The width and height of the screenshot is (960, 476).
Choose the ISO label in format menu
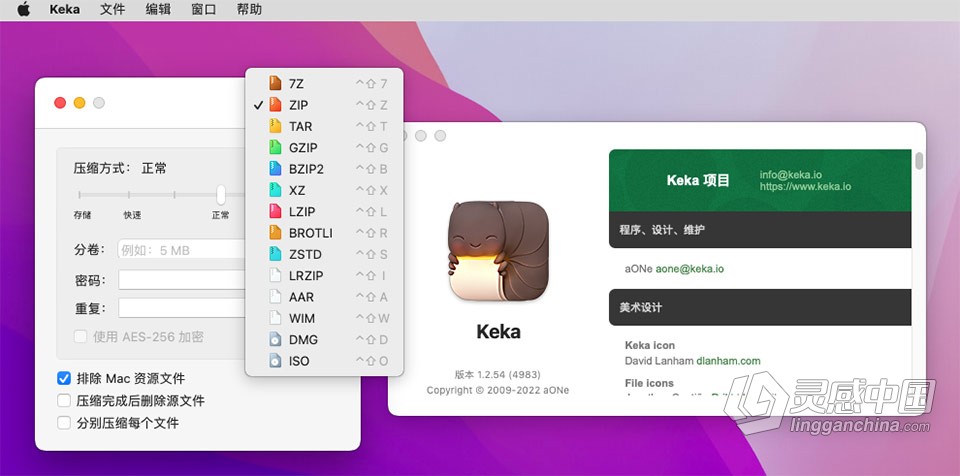tap(299, 361)
